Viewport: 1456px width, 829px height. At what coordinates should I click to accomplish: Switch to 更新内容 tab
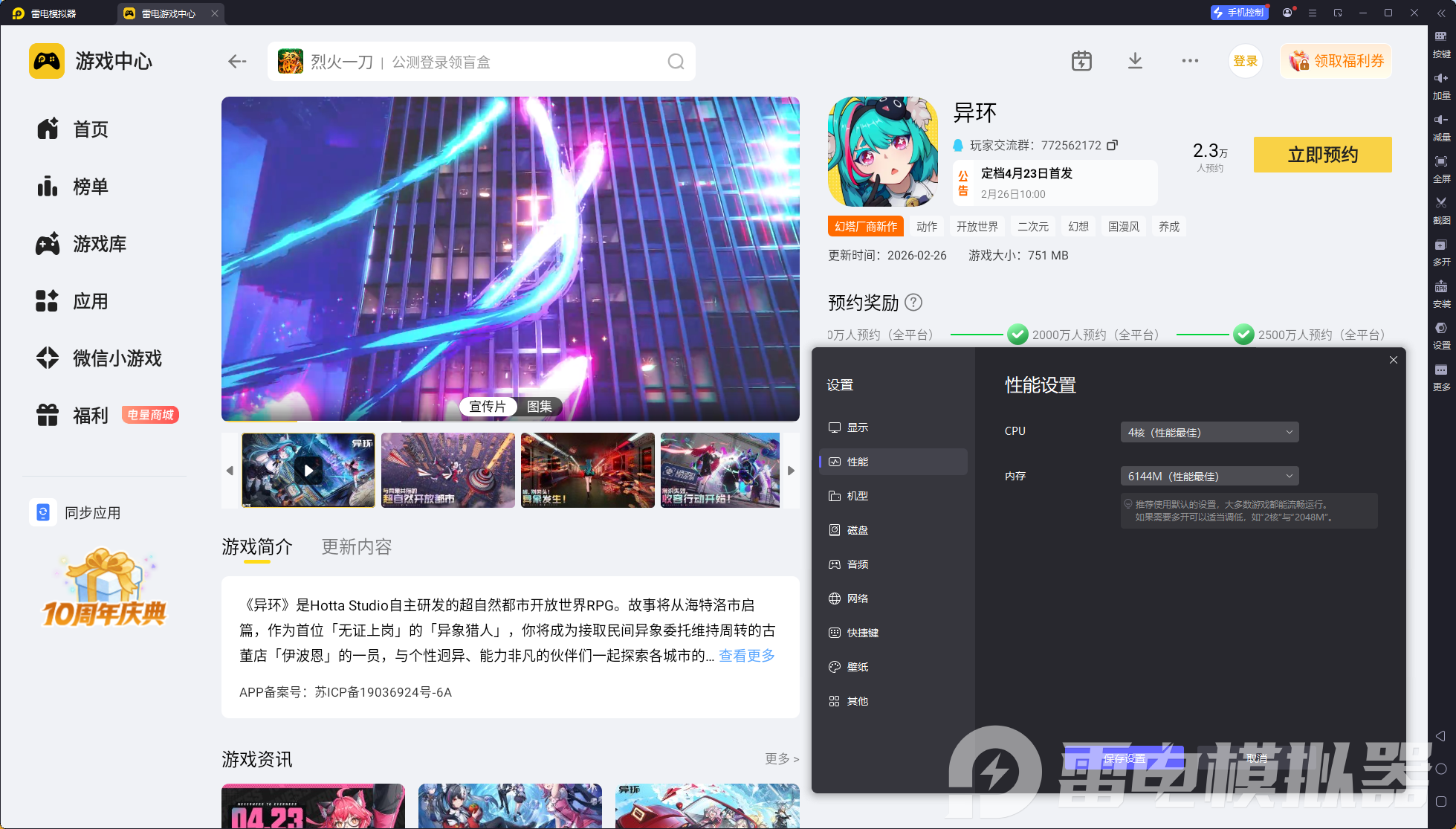(x=356, y=547)
